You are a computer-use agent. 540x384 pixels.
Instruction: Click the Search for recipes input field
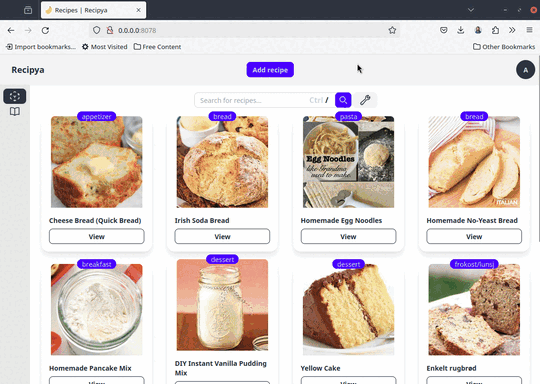264,100
